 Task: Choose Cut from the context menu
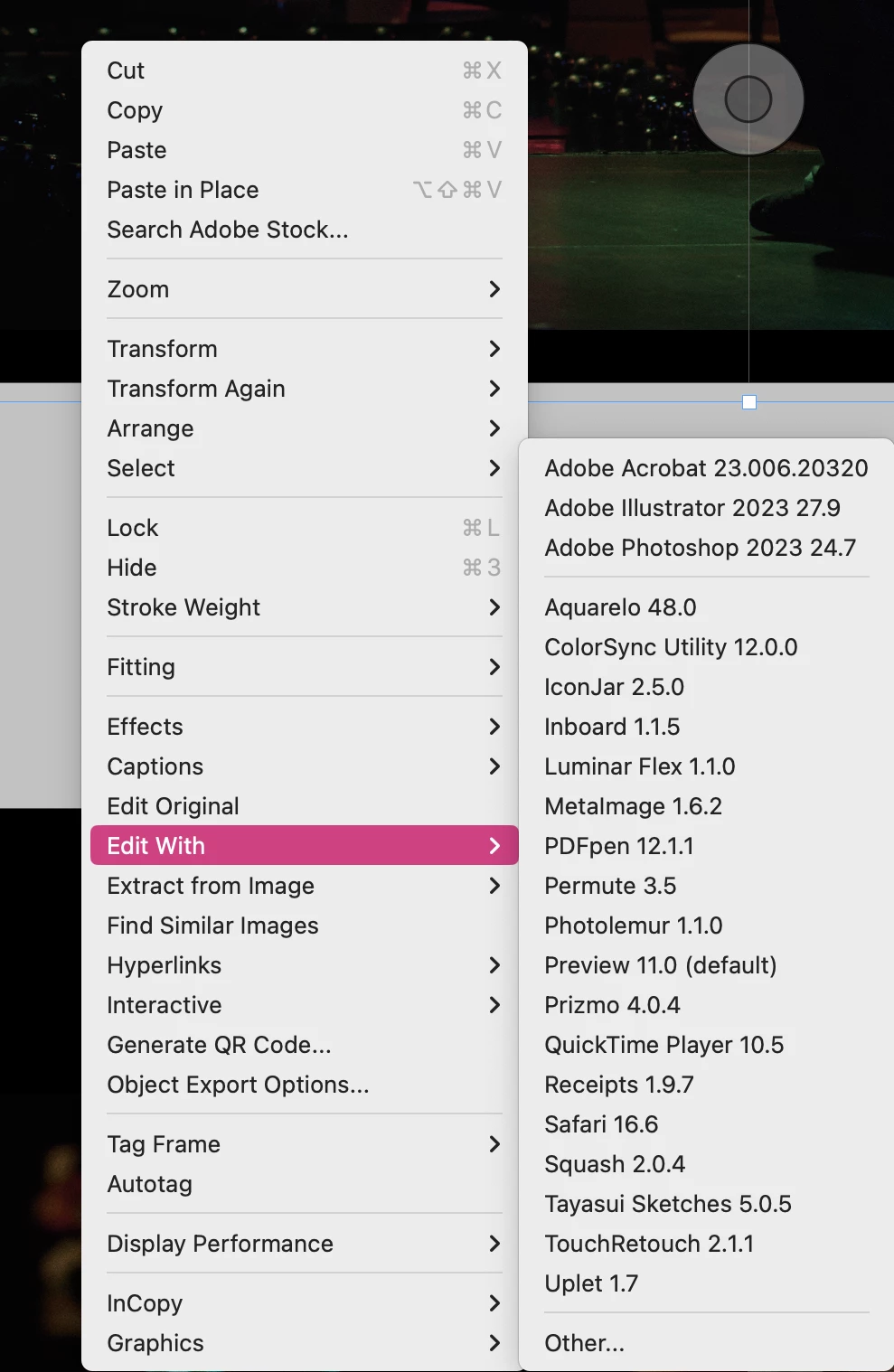[305, 70]
